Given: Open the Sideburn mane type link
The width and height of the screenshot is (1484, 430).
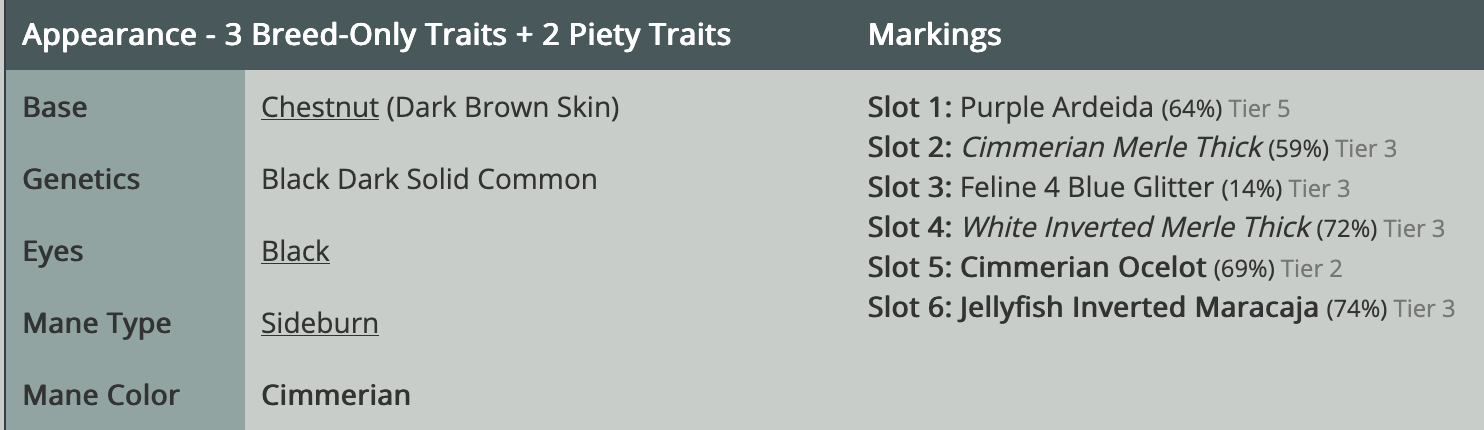Looking at the screenshot, I should click(320, 323).
